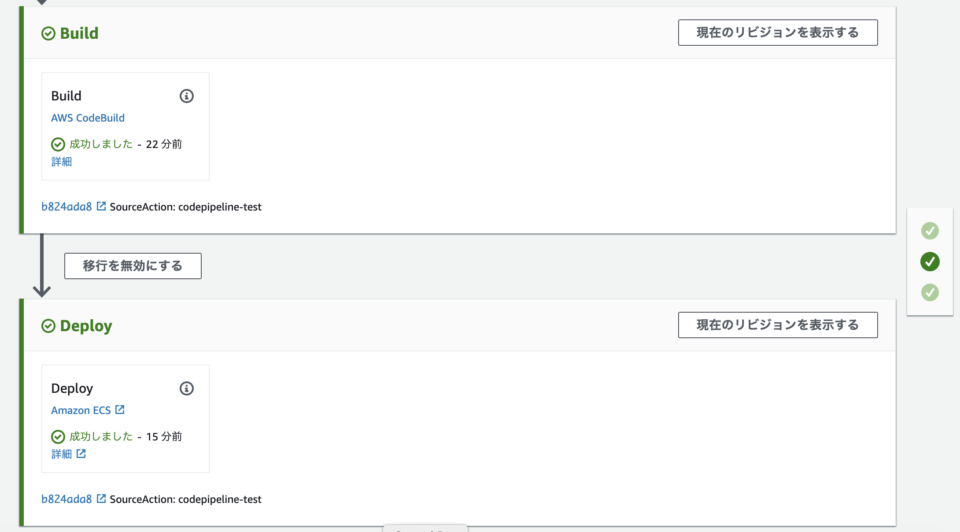Open commit b824ada8 link under Deploy

(66, 499)
